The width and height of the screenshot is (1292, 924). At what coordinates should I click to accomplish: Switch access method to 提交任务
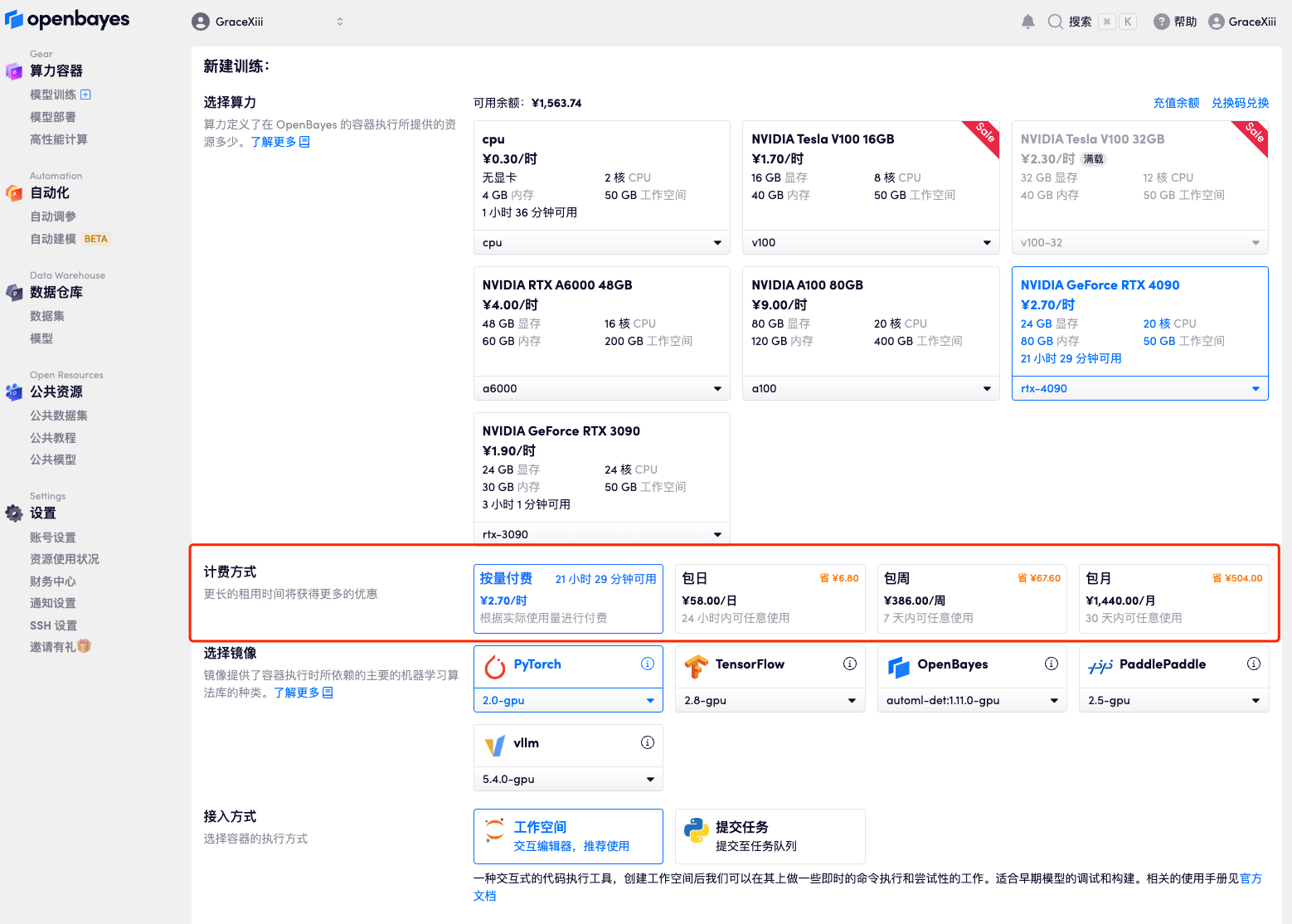pos(770,836)
